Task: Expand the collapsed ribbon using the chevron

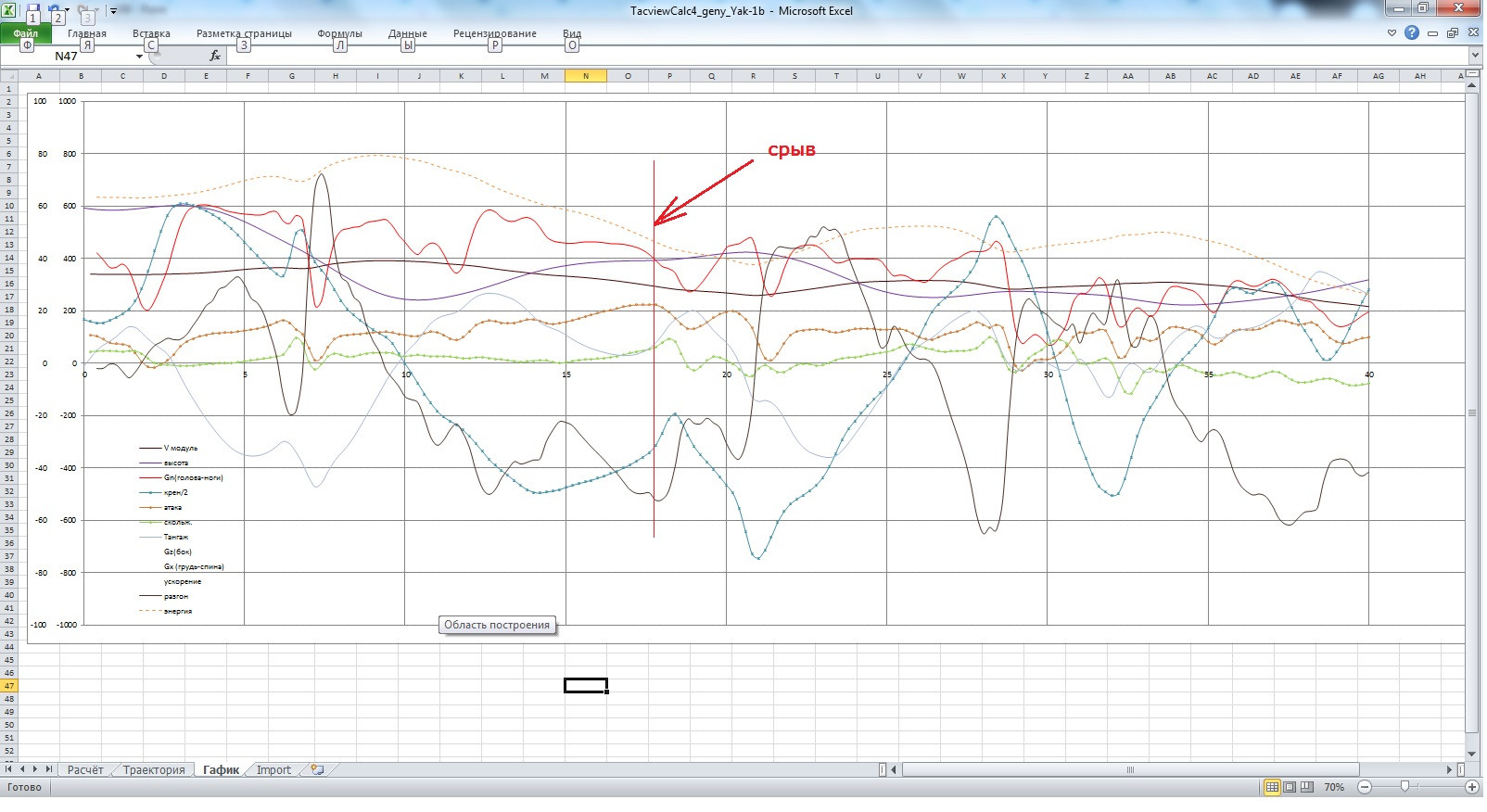Action: [x=1392, y=33]
